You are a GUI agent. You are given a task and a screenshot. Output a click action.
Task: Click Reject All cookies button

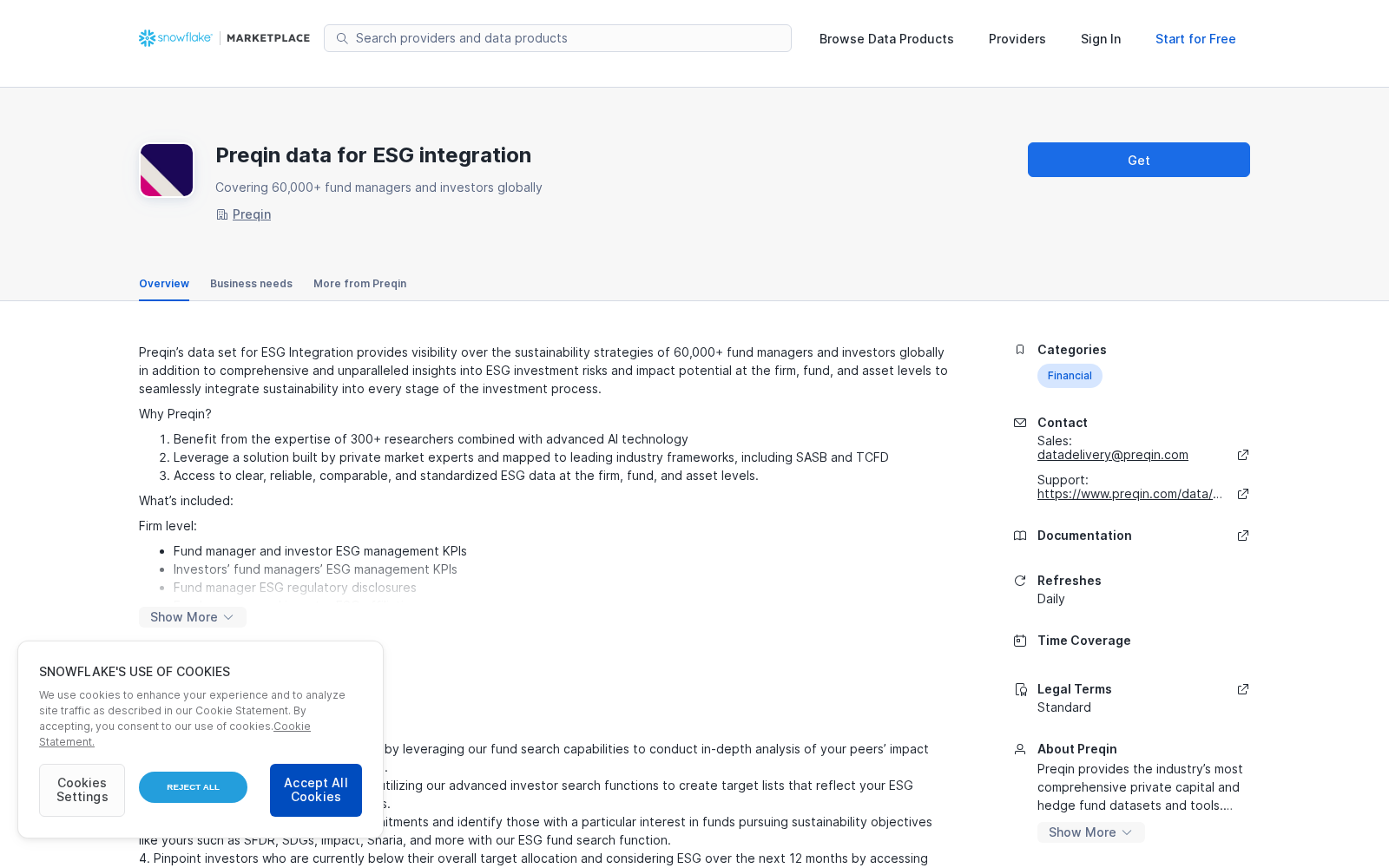[x=193, y=787]
